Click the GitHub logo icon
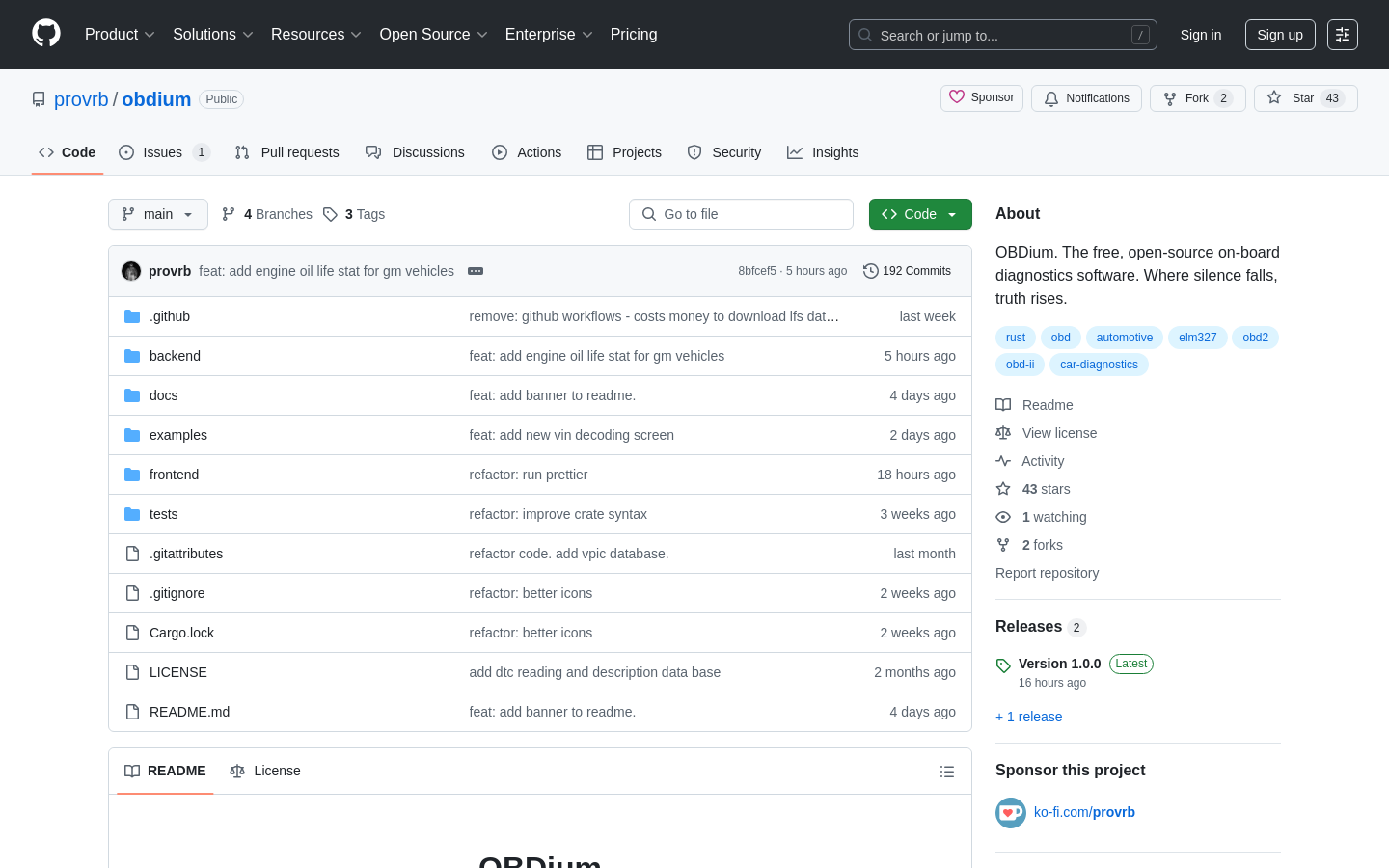The width and height of the screenshot is (1389, 868). coord(46,34)
